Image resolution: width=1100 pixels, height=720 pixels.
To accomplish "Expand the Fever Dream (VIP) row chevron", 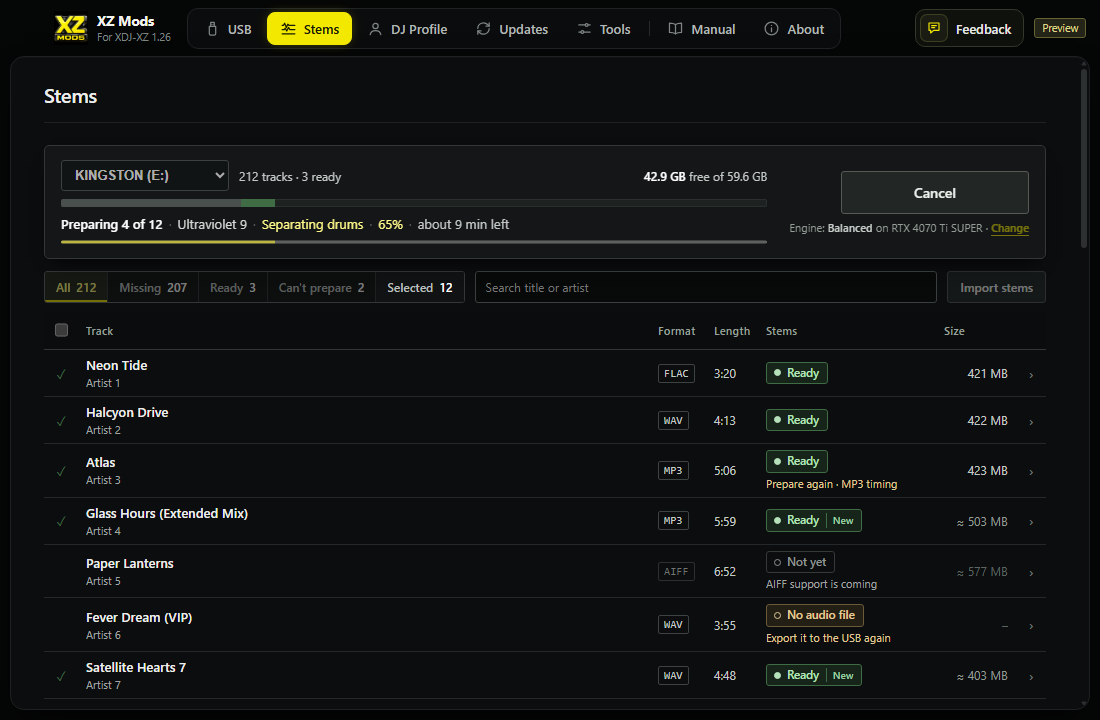I will 1031,626.
